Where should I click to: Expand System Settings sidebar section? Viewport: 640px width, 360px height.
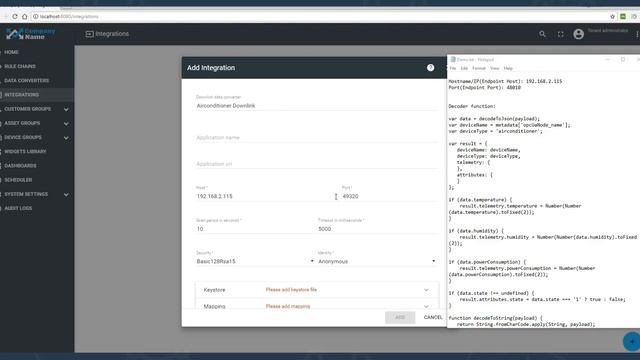(x=66, y=195)
